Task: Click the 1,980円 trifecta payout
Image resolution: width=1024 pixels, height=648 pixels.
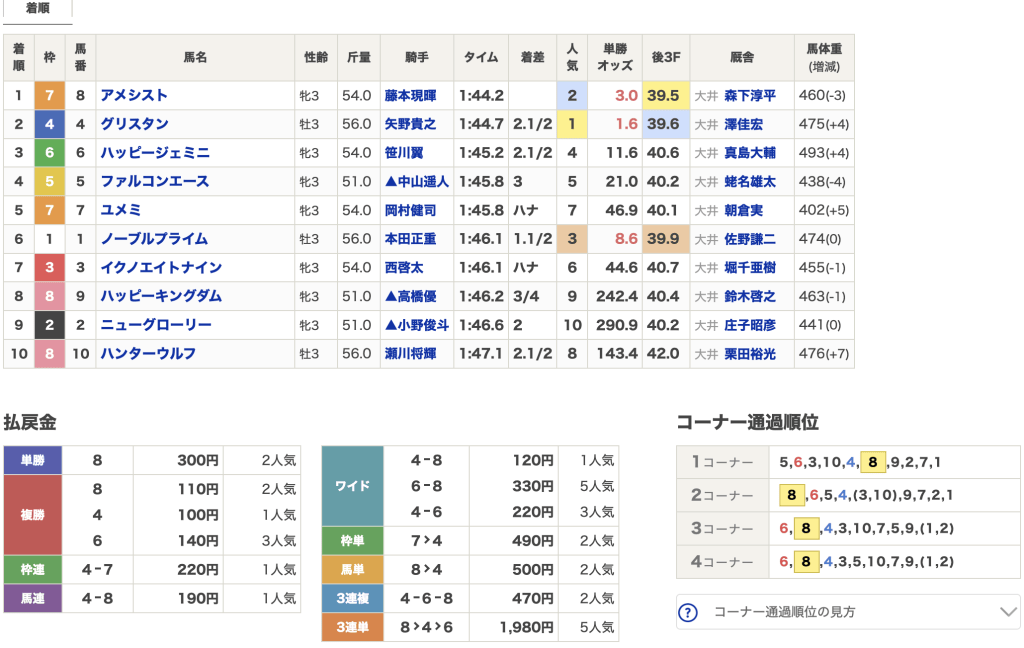Action: pos(526,628)
